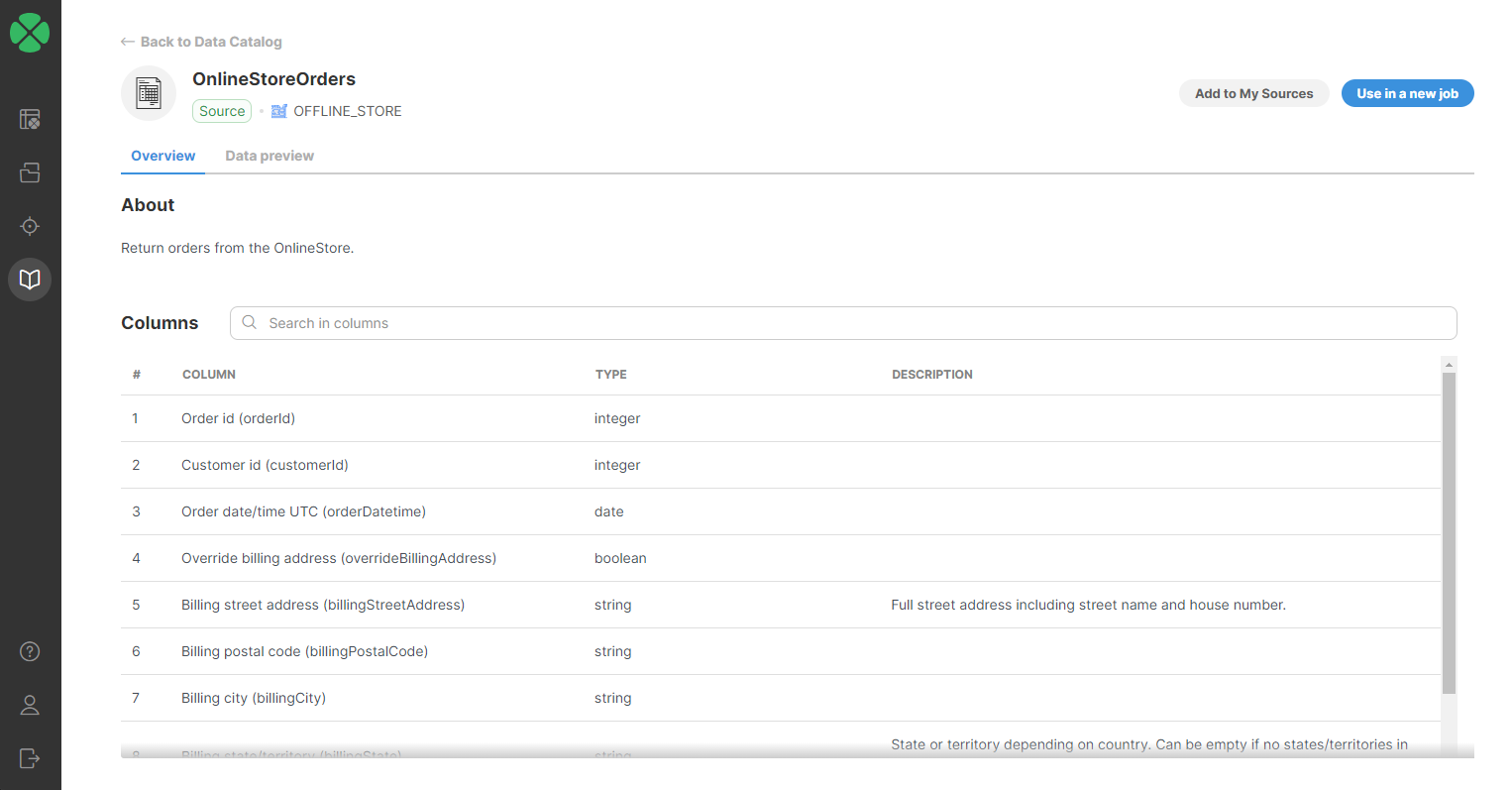The image size is (1512, 790).
Task: Open the Data Catalog book icon
Action: (30, 280)
